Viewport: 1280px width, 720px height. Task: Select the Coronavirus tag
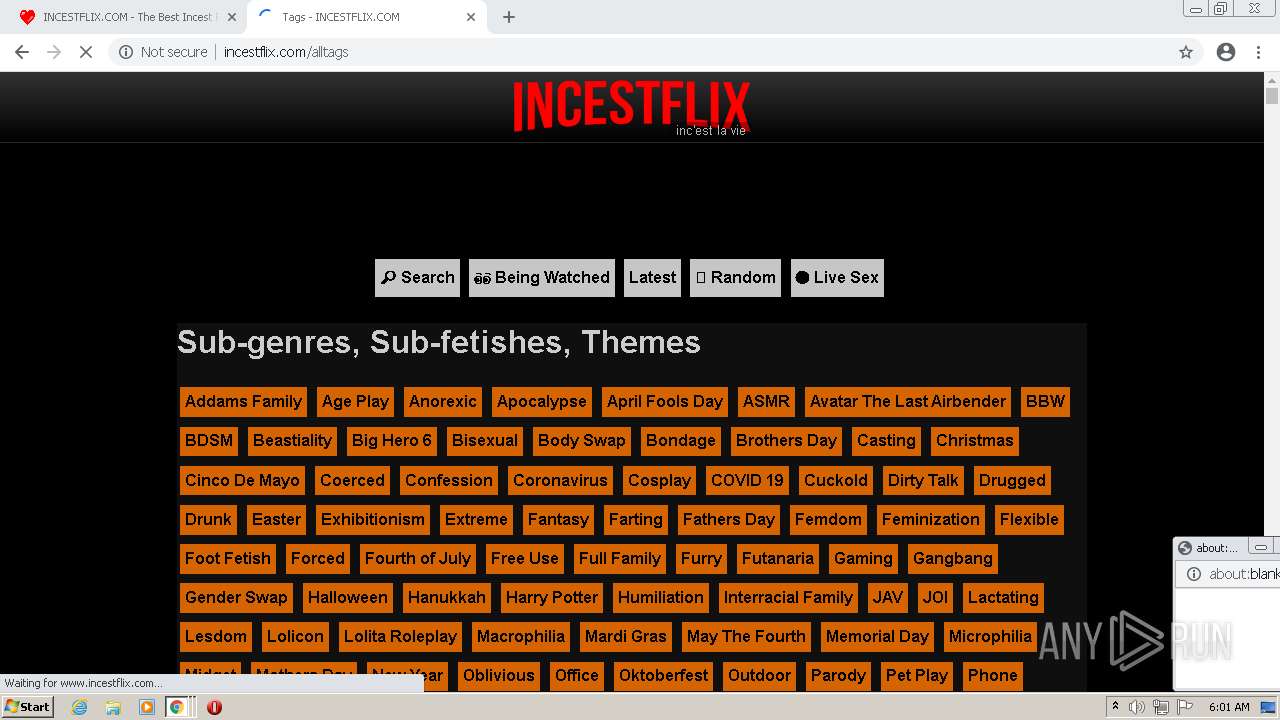point(560,481)
